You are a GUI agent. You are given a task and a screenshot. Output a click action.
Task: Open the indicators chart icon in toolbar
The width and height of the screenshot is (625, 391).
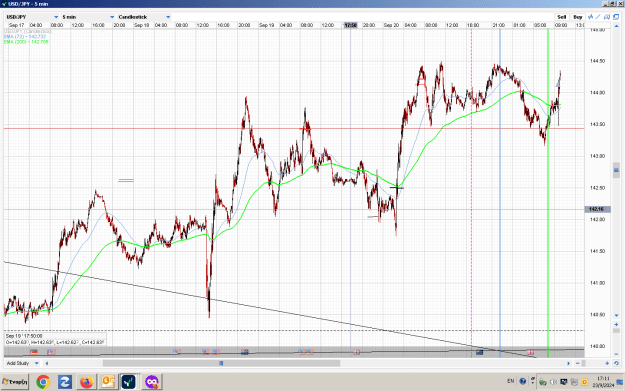(591, 17)
